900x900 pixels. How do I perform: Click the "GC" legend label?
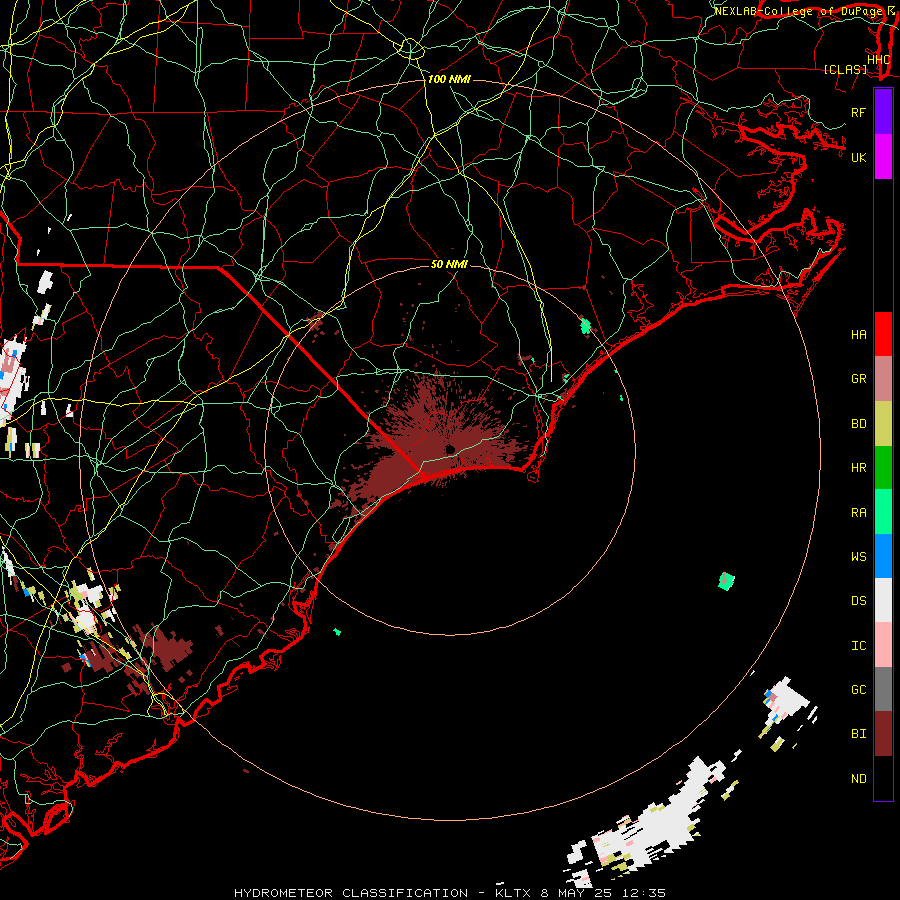(x=858, y=690)
